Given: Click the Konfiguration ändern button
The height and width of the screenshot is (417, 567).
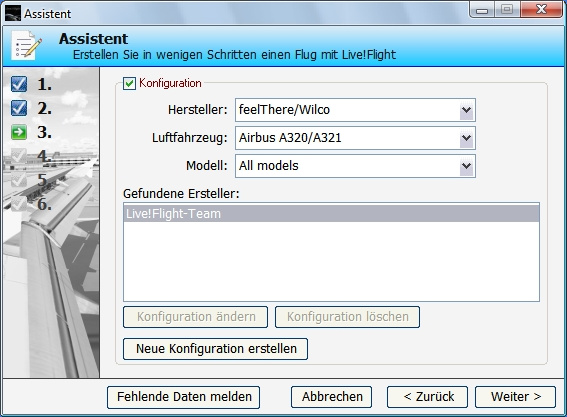Looking at the screenshot, I should click(x=196, y=317).
